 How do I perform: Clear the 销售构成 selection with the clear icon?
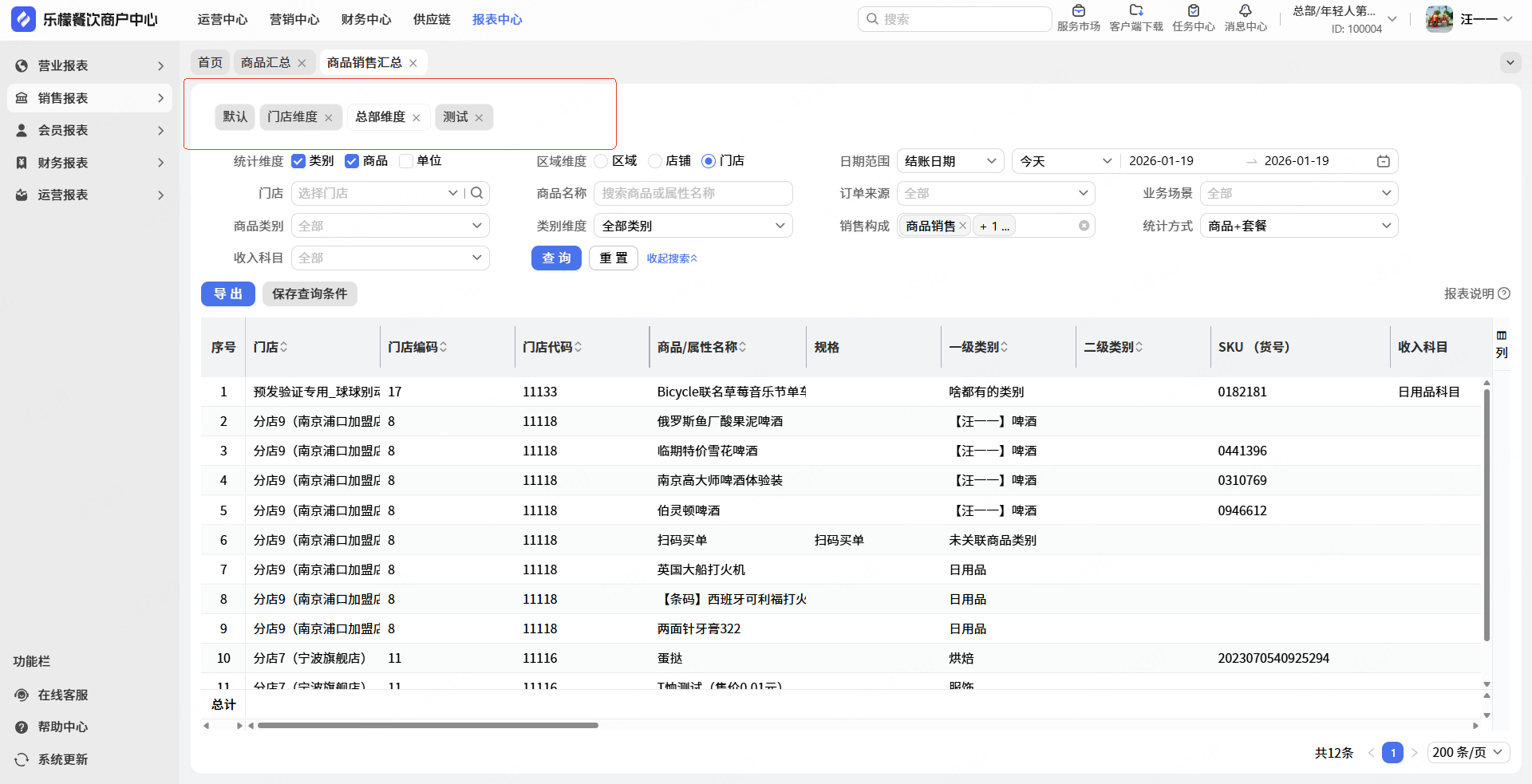[1084, 226]
